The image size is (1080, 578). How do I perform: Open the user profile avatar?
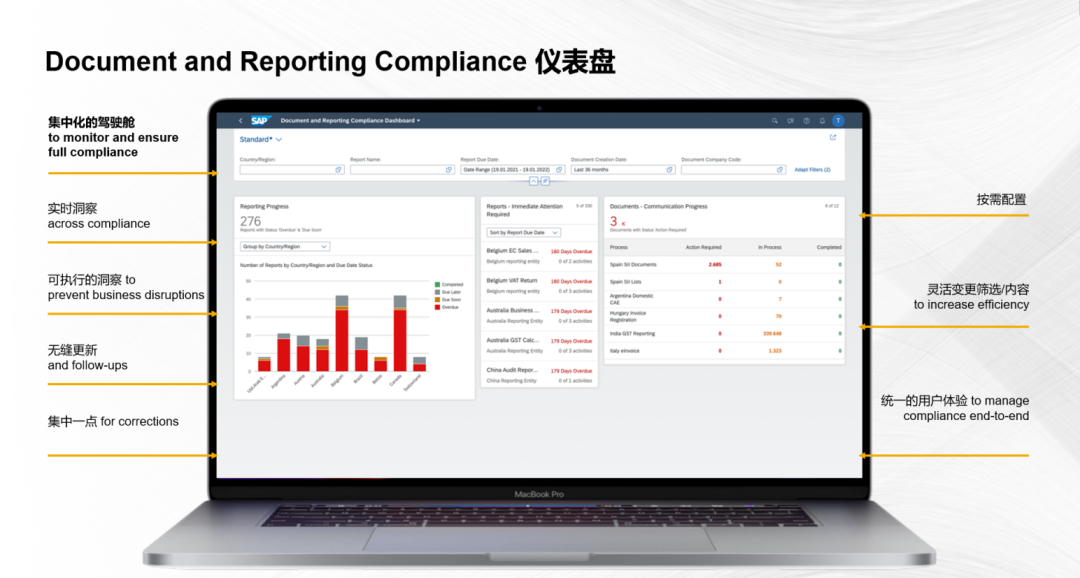tap(838, 120)
